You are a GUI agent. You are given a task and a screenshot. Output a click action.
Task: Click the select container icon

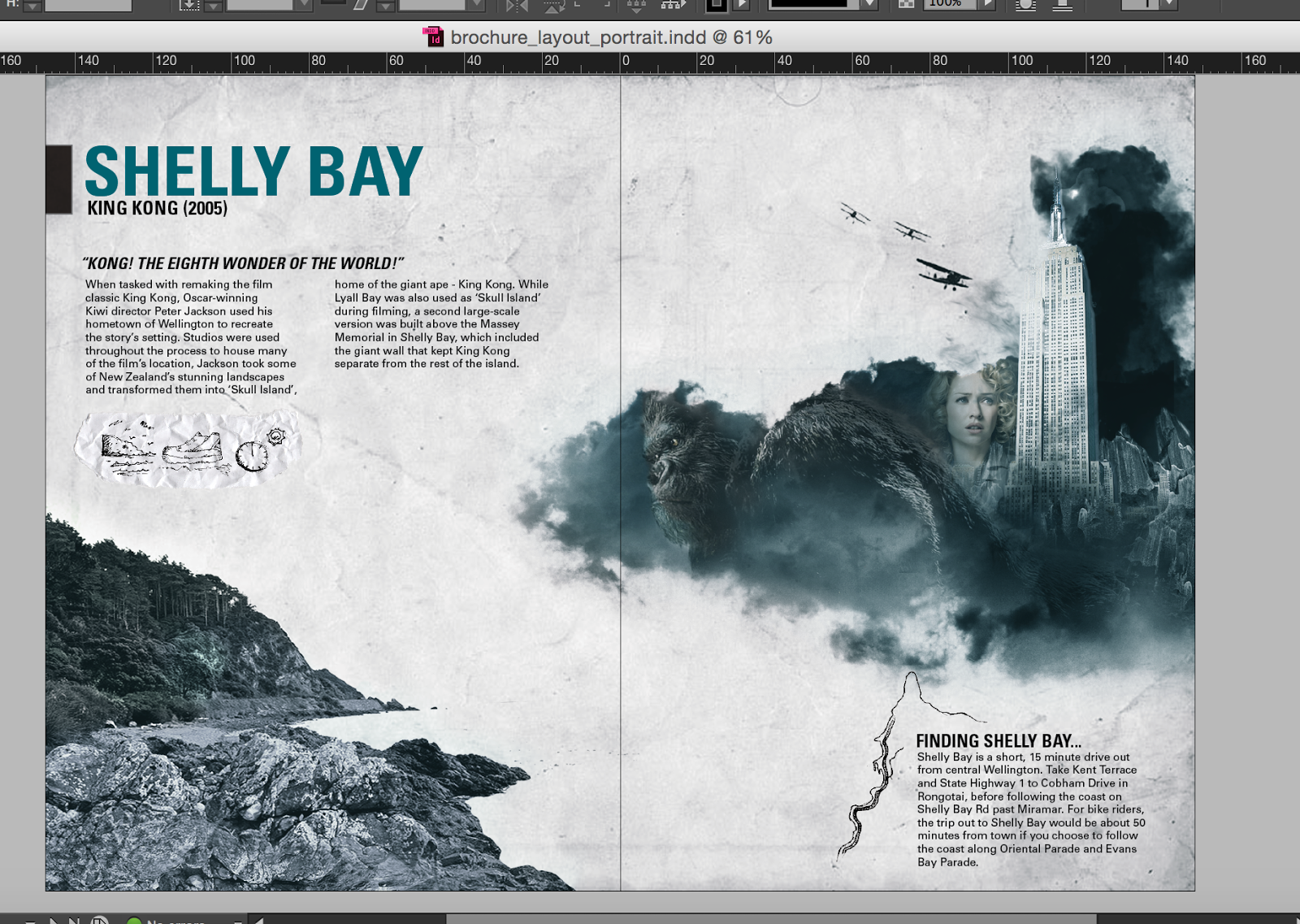click(636, 6)
